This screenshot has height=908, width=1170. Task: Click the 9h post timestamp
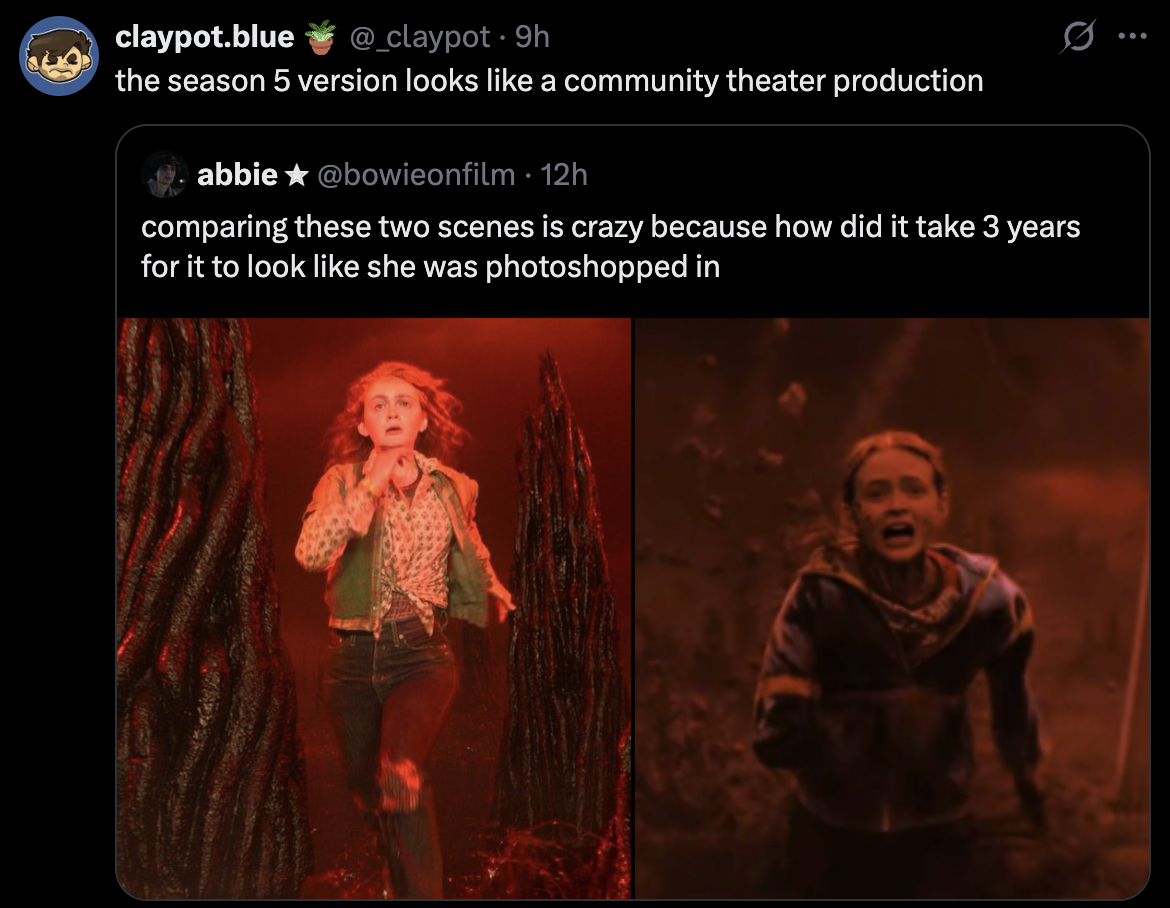(532, 37)
